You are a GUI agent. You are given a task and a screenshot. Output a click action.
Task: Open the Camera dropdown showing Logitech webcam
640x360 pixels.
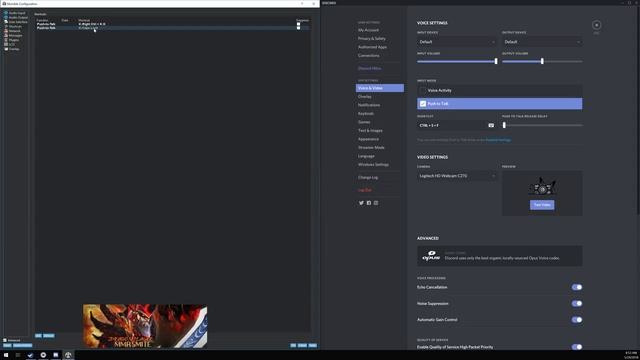tap(457, 176)
